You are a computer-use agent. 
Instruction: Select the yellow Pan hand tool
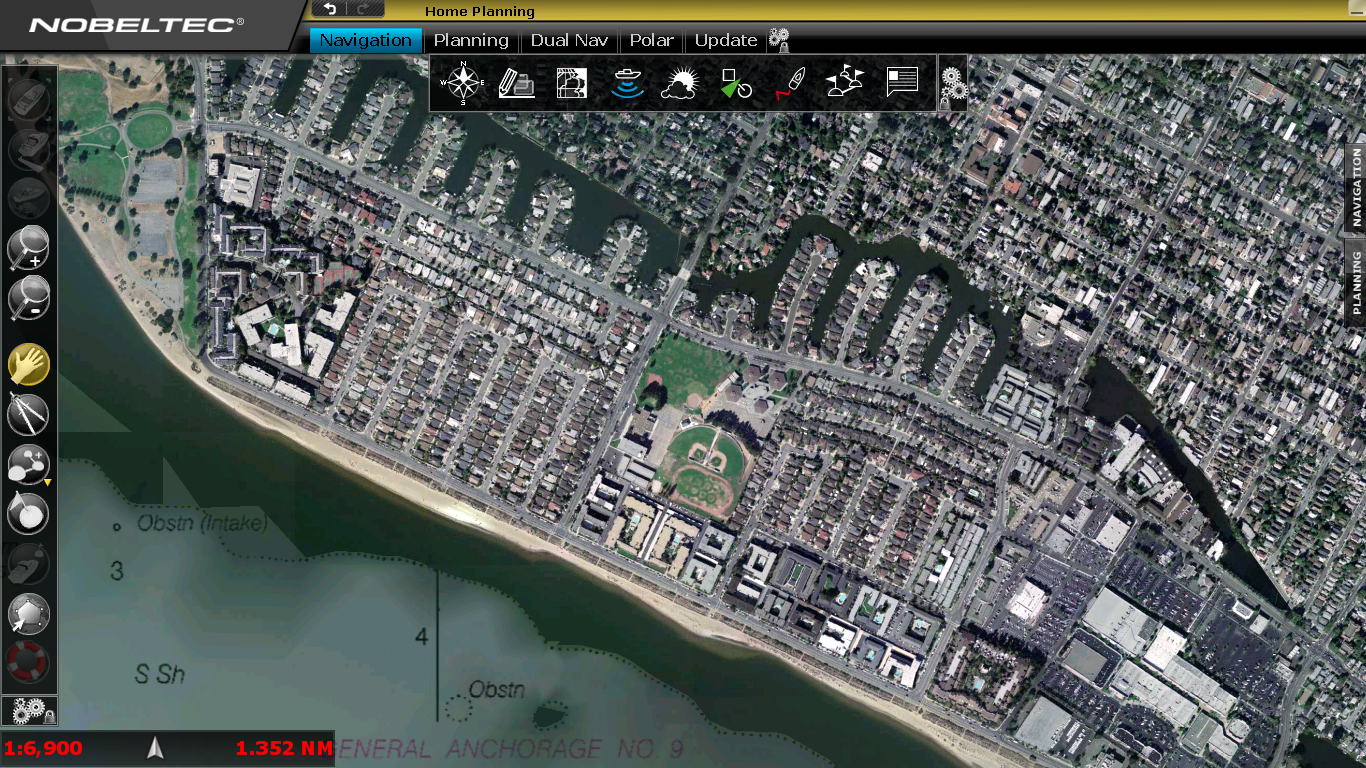click(x=29, y=365)
